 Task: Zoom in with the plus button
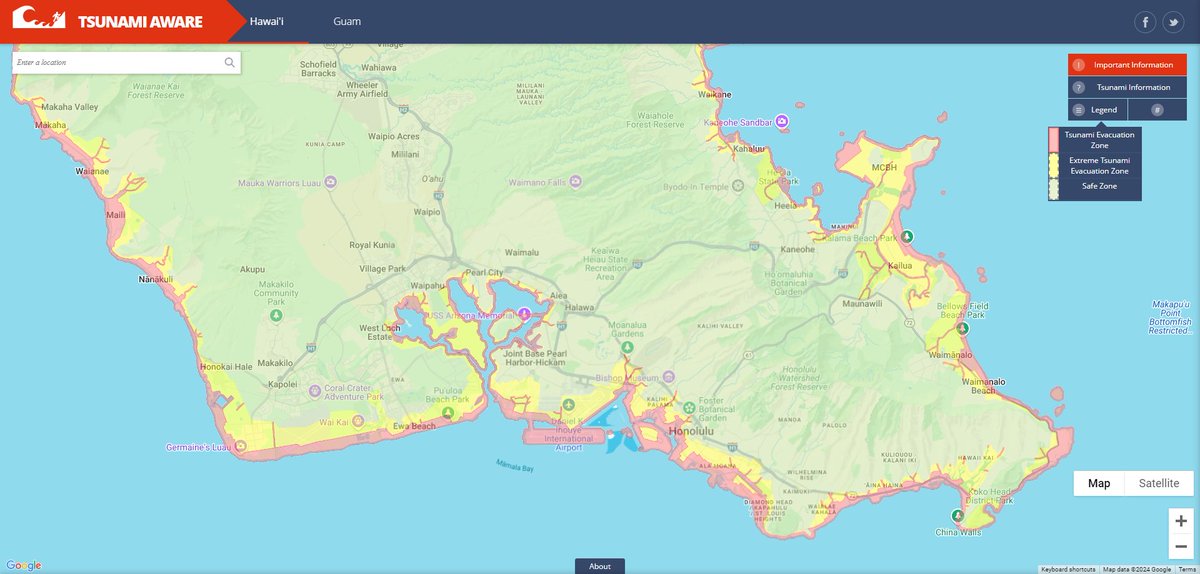1181,521
